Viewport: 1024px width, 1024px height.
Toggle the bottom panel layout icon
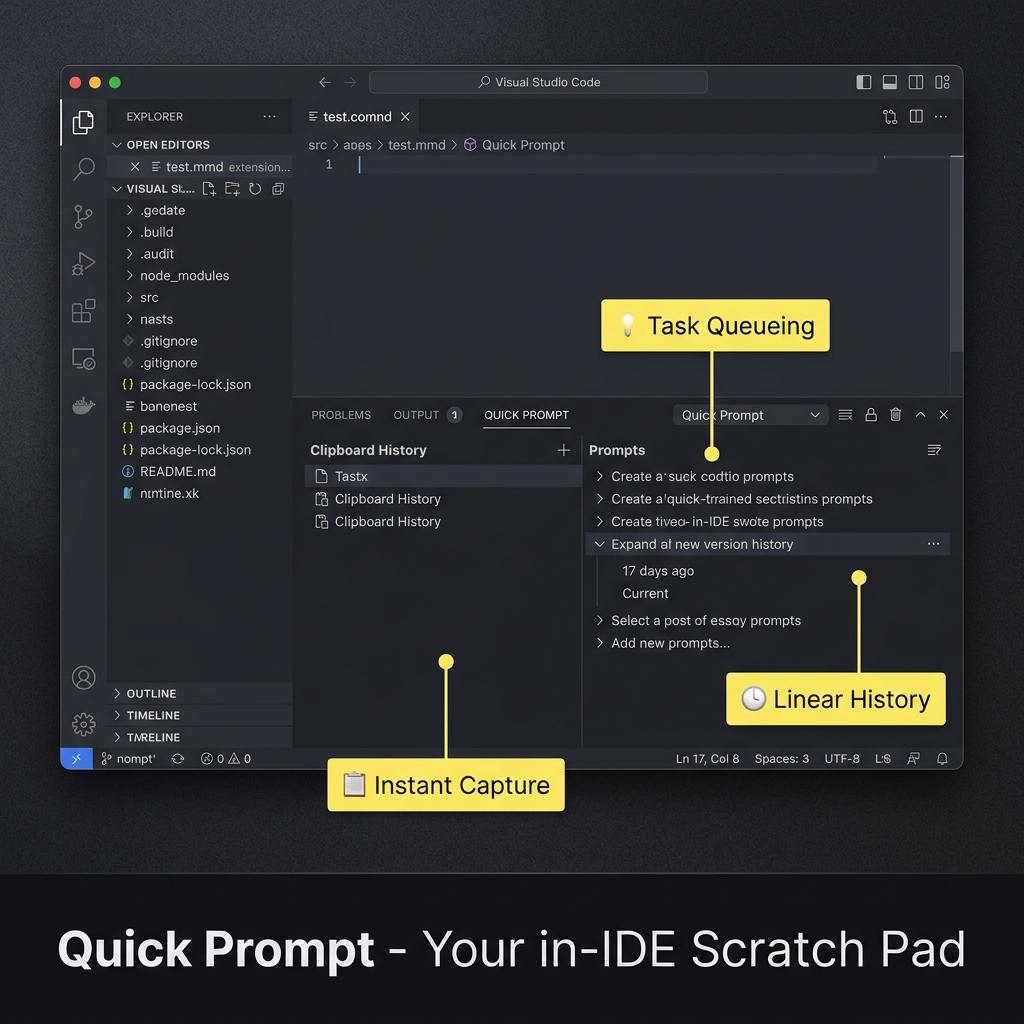click(889, 82)
